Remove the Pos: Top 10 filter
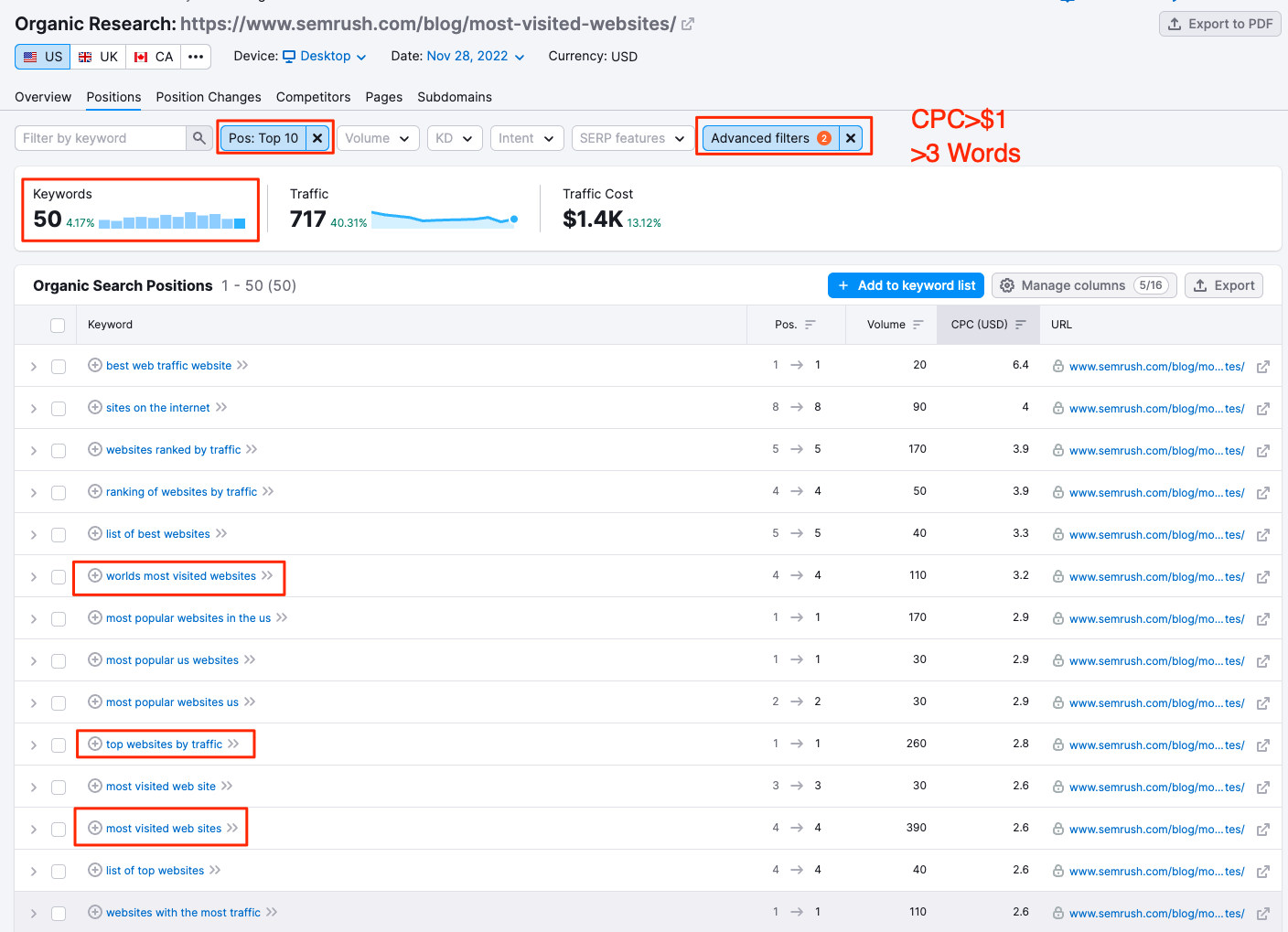 317,138
